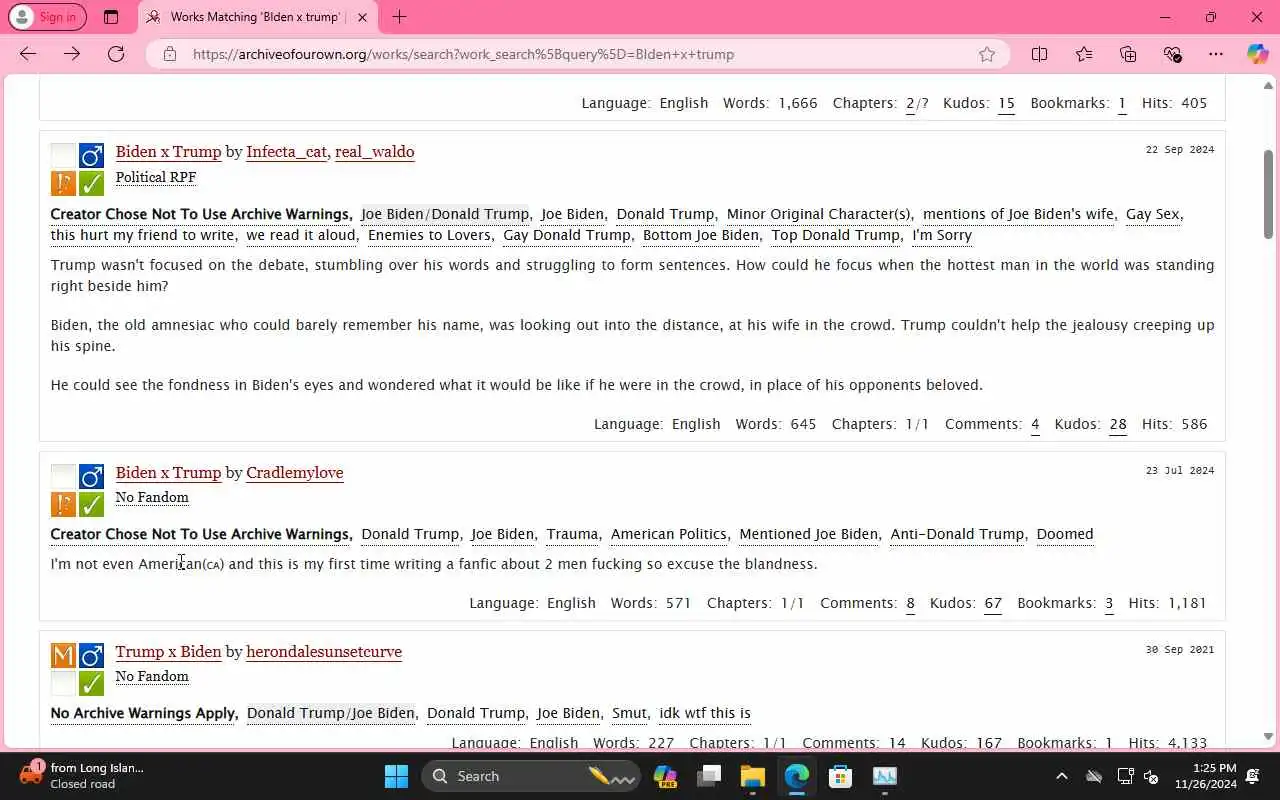
Task: Open author Cradlemylove profile
Action: coord(294,473)
